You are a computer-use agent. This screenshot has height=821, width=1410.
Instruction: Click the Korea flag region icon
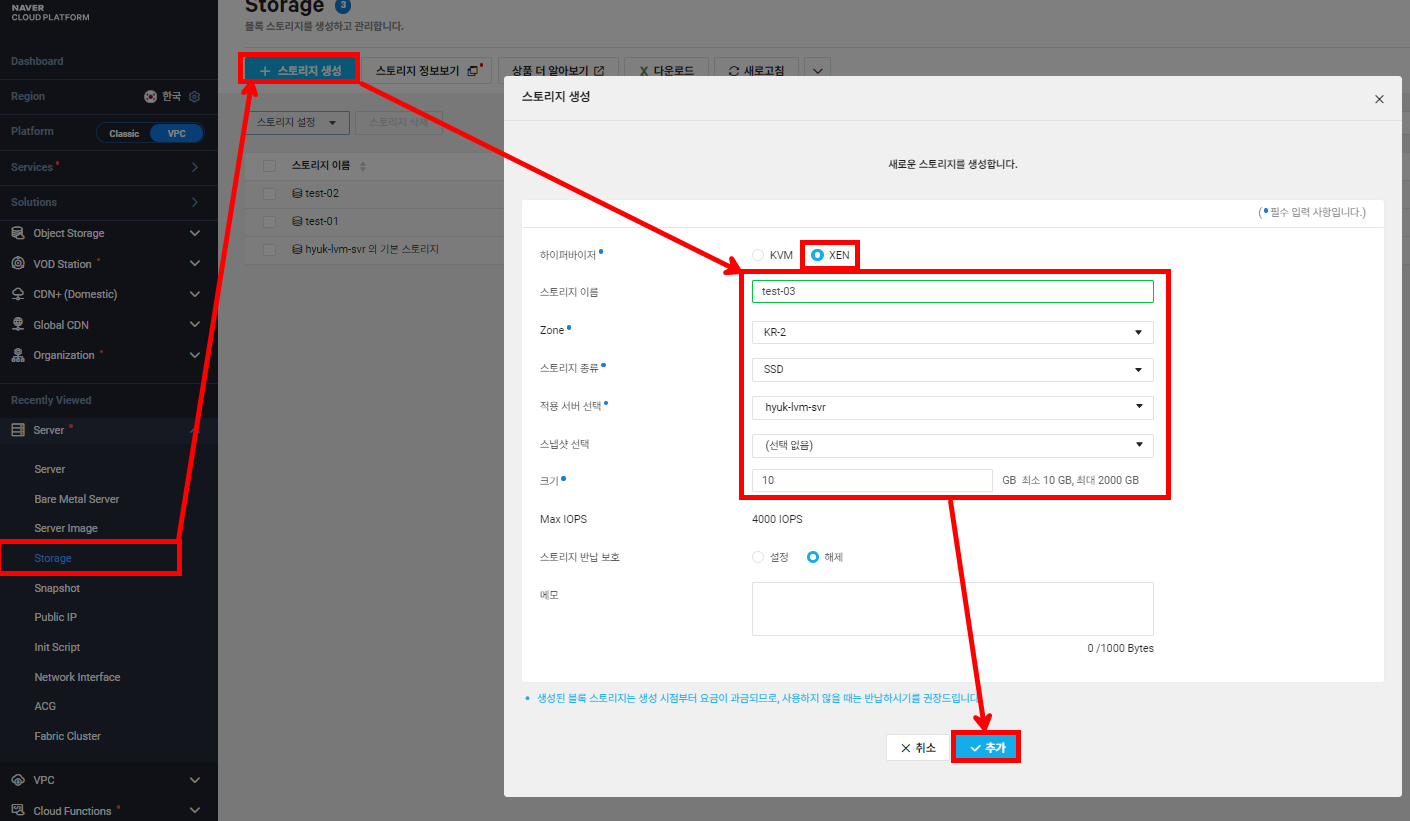151,97
